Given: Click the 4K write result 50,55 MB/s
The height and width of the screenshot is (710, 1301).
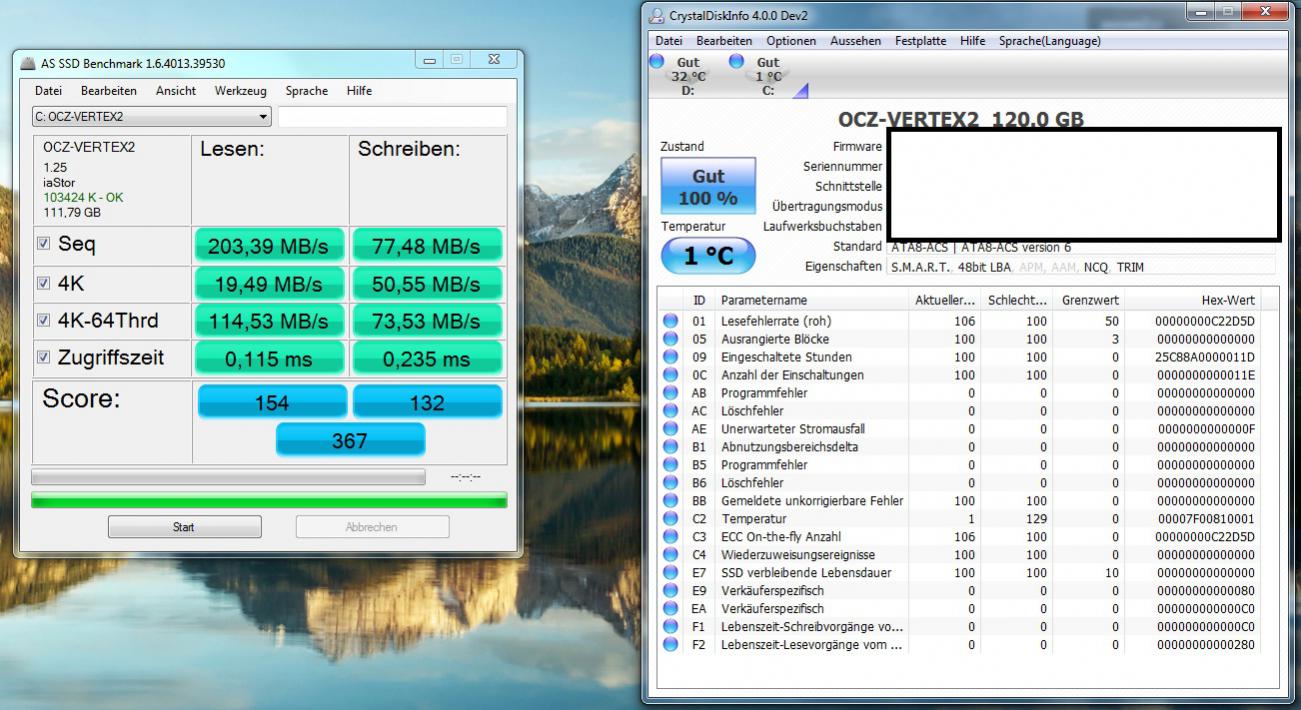Looking at the screenshot, I should click(426, 284).
